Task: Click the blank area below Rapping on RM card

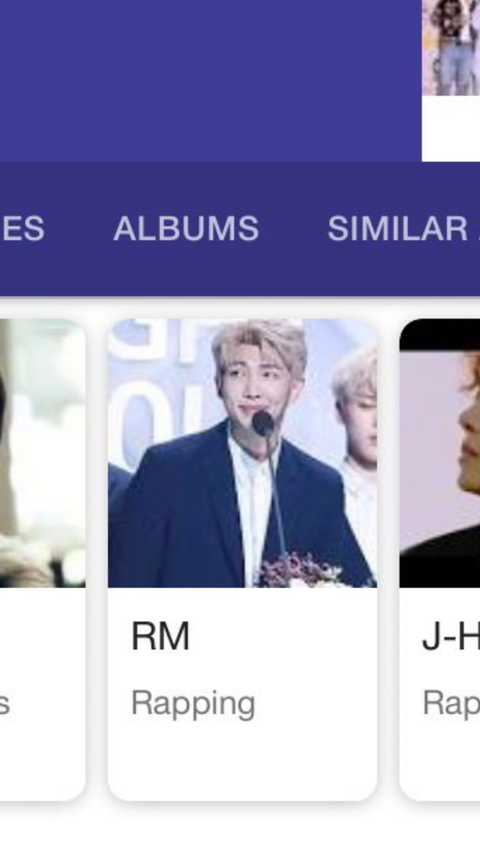Action: pos(242,762)
